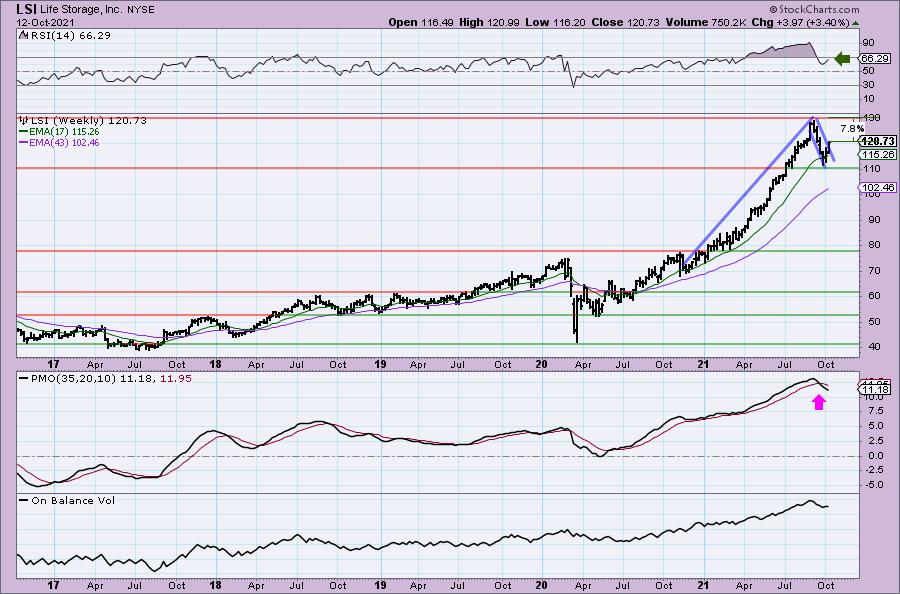Click year 21 on the bottom On Balance Vol axis
The image size is (900, 594).
(x=703, y=585)
